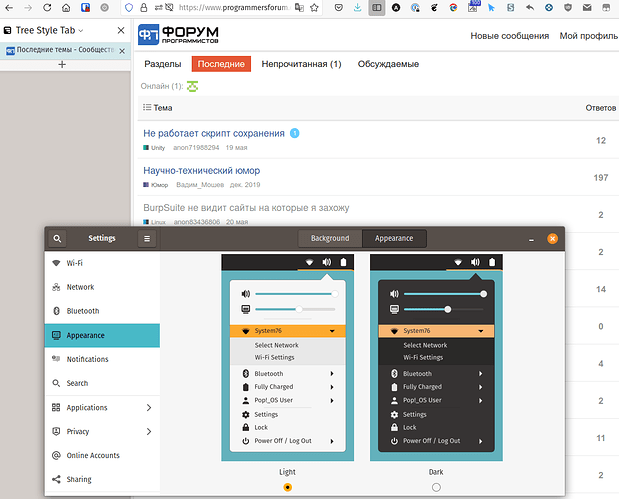Viewport: 619px width, 499px height.
Task: Open Notifications settings panel
Action: [x=102, y=359]
